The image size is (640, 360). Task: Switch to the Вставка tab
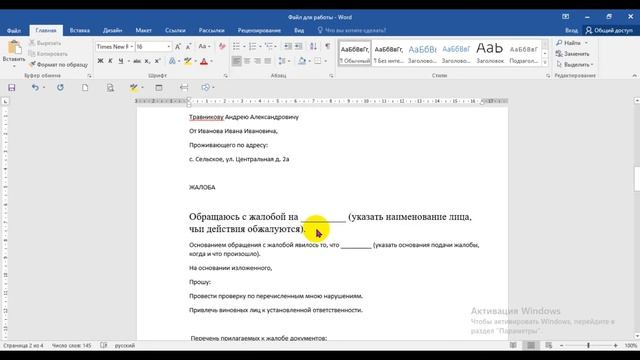pos(80,30)
